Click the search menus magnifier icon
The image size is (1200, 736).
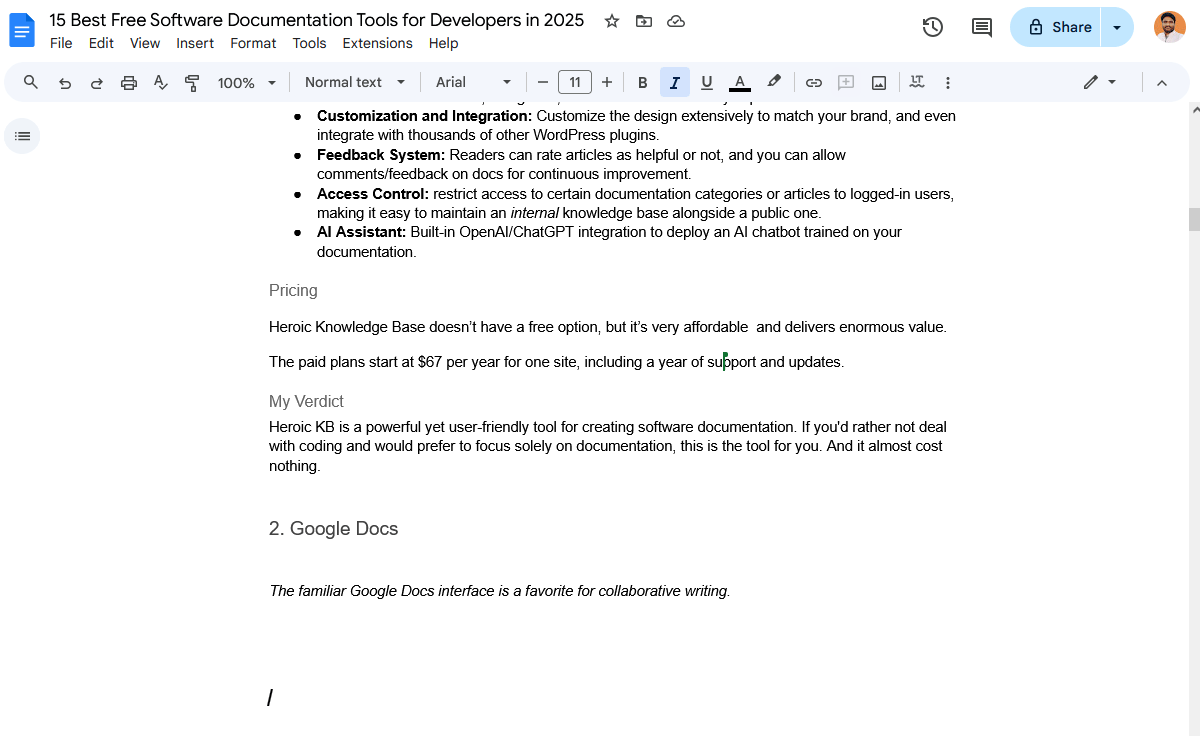(x=31, y=83)
